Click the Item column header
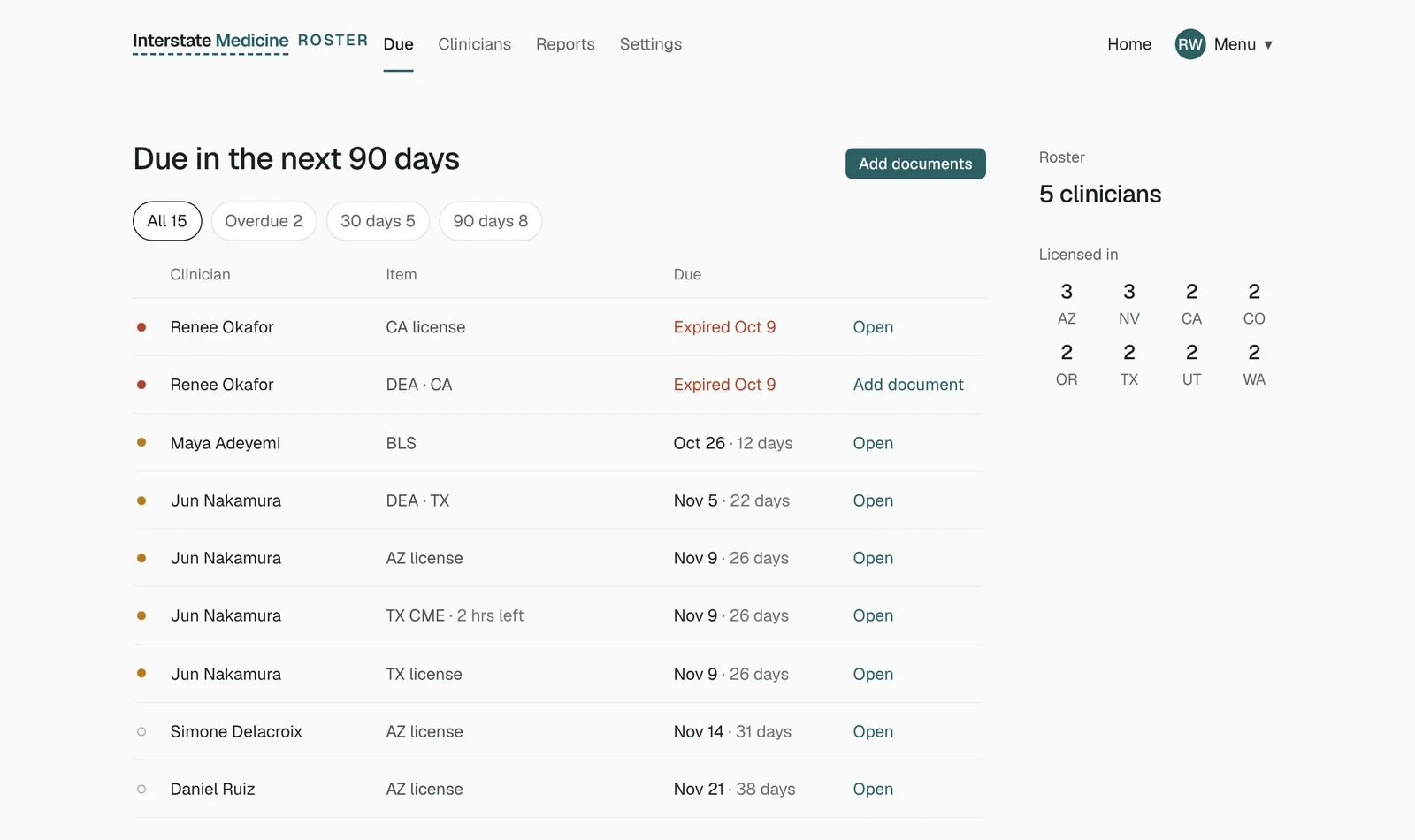 click(401, 274)
